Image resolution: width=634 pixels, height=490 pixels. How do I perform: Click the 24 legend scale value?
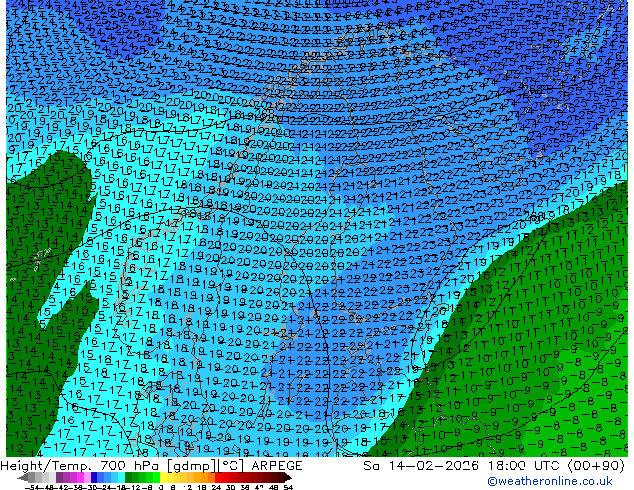click(216, 488)
